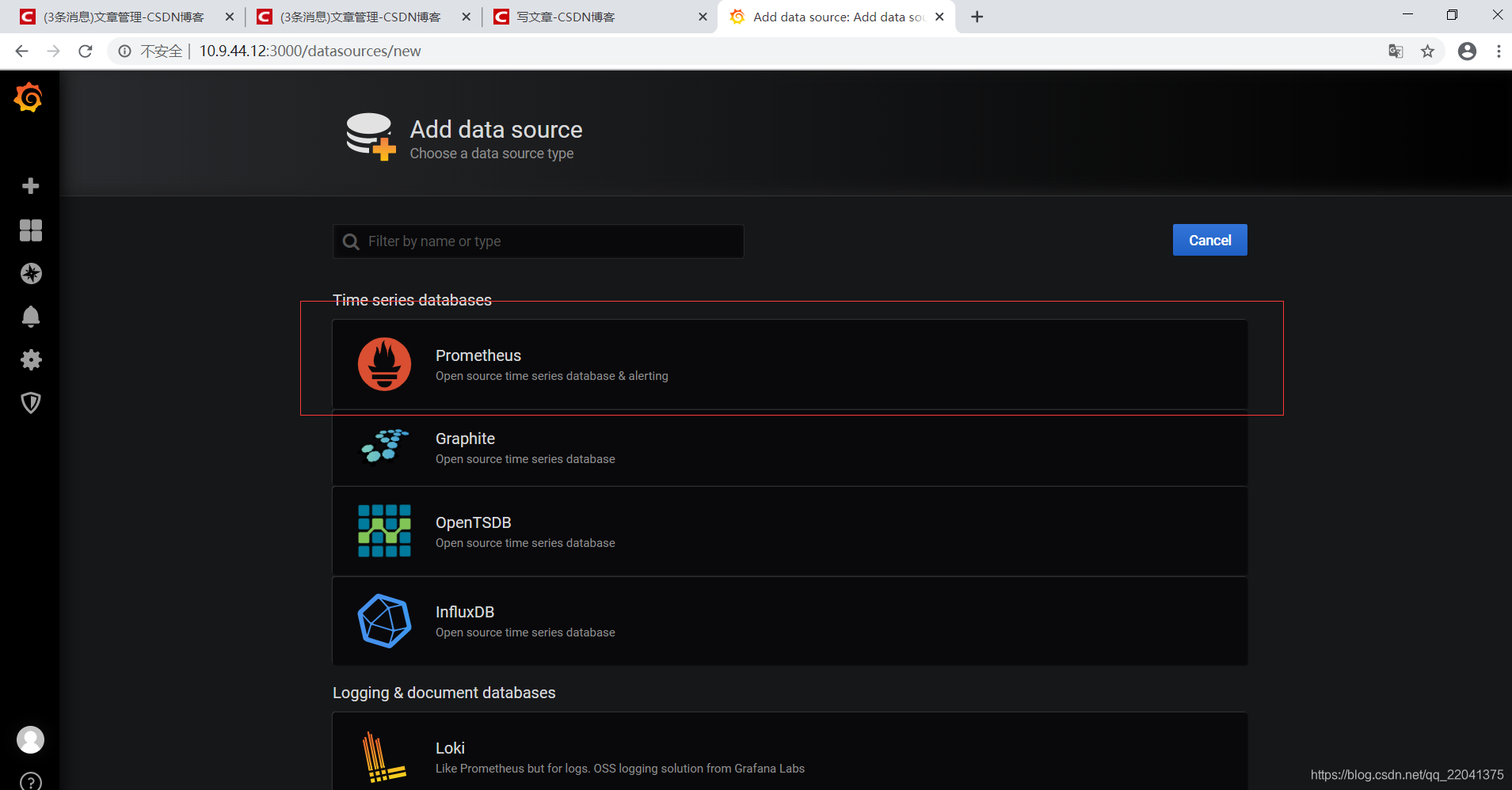Click the browser address bar URL
This screenshot has width=1512, height=790.
(310, 51)
